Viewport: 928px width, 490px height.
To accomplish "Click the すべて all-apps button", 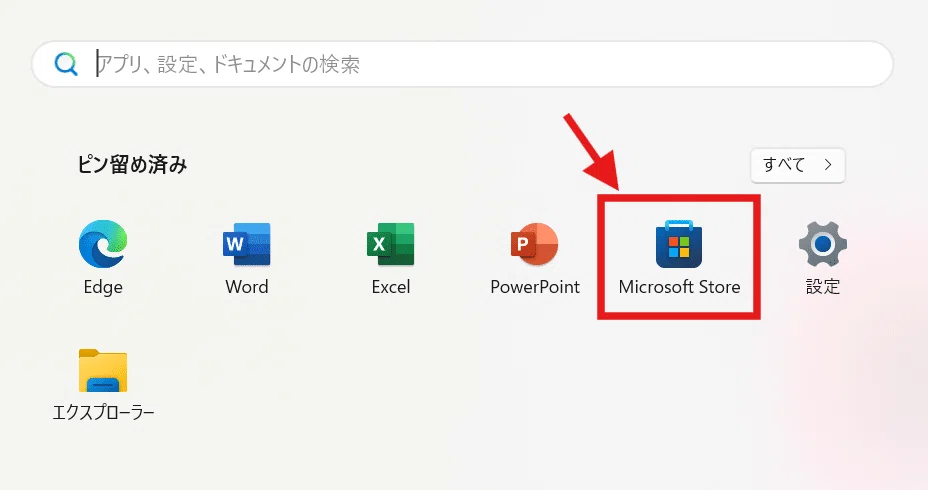I will point(797,165).
